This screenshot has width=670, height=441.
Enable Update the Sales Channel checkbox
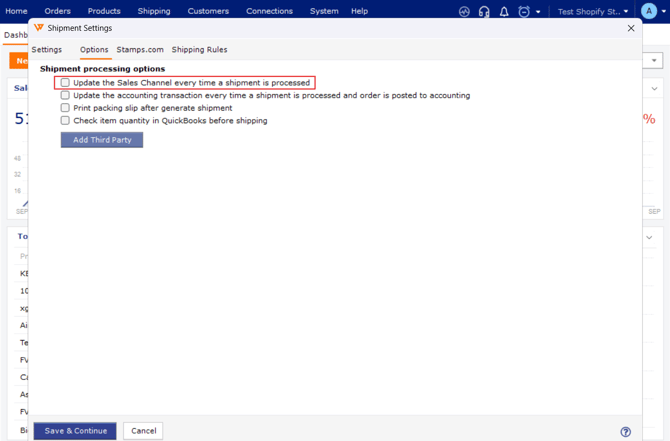click(65, 83)
